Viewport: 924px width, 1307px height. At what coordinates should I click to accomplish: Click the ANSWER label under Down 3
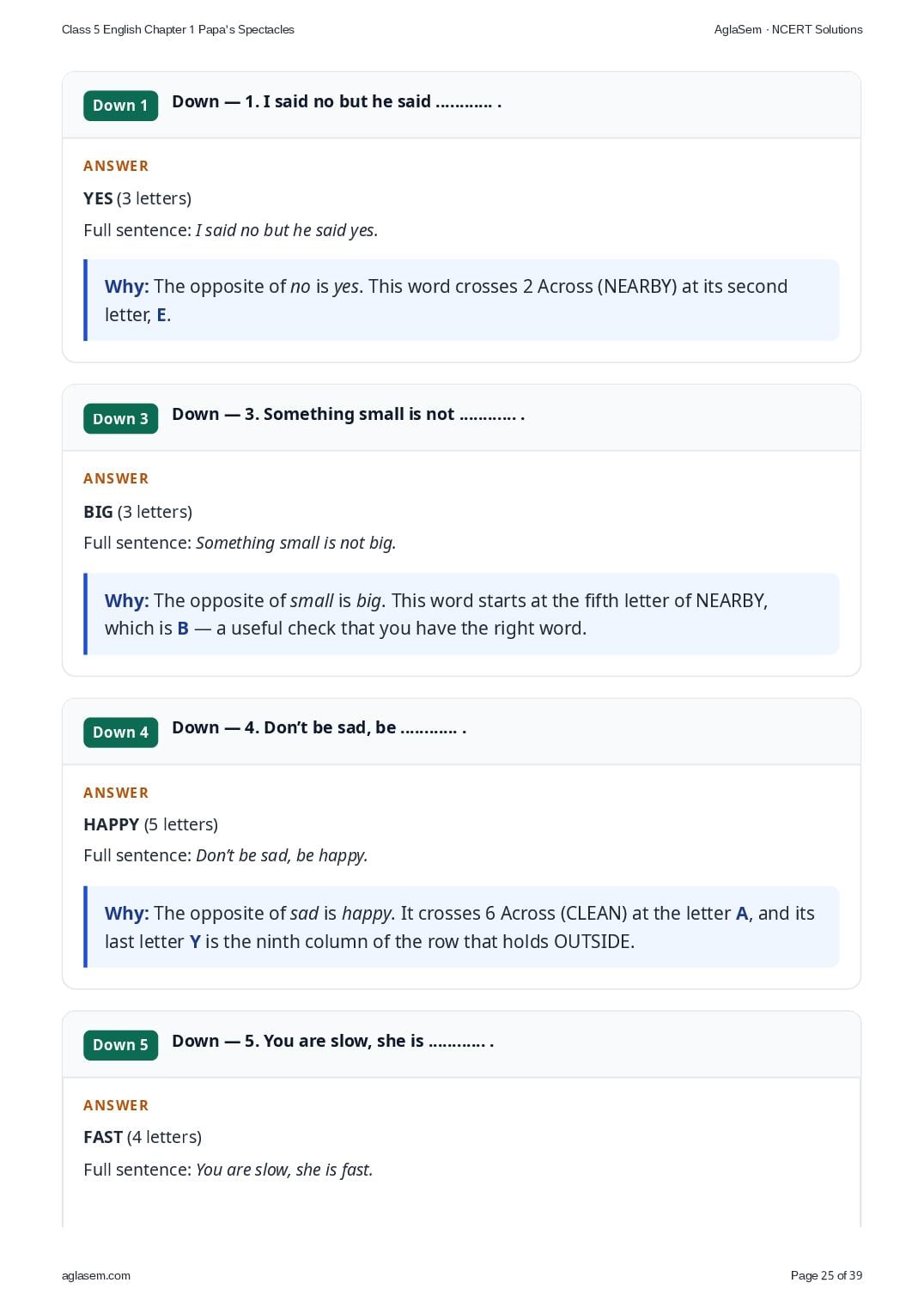116,478
